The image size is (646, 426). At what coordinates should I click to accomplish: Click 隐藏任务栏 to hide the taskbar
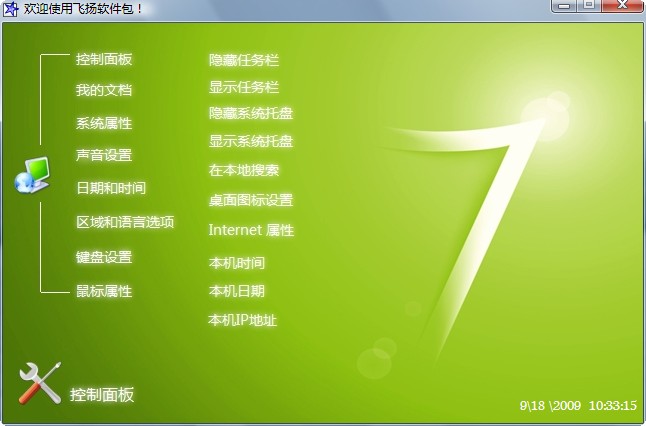(244, 60)
